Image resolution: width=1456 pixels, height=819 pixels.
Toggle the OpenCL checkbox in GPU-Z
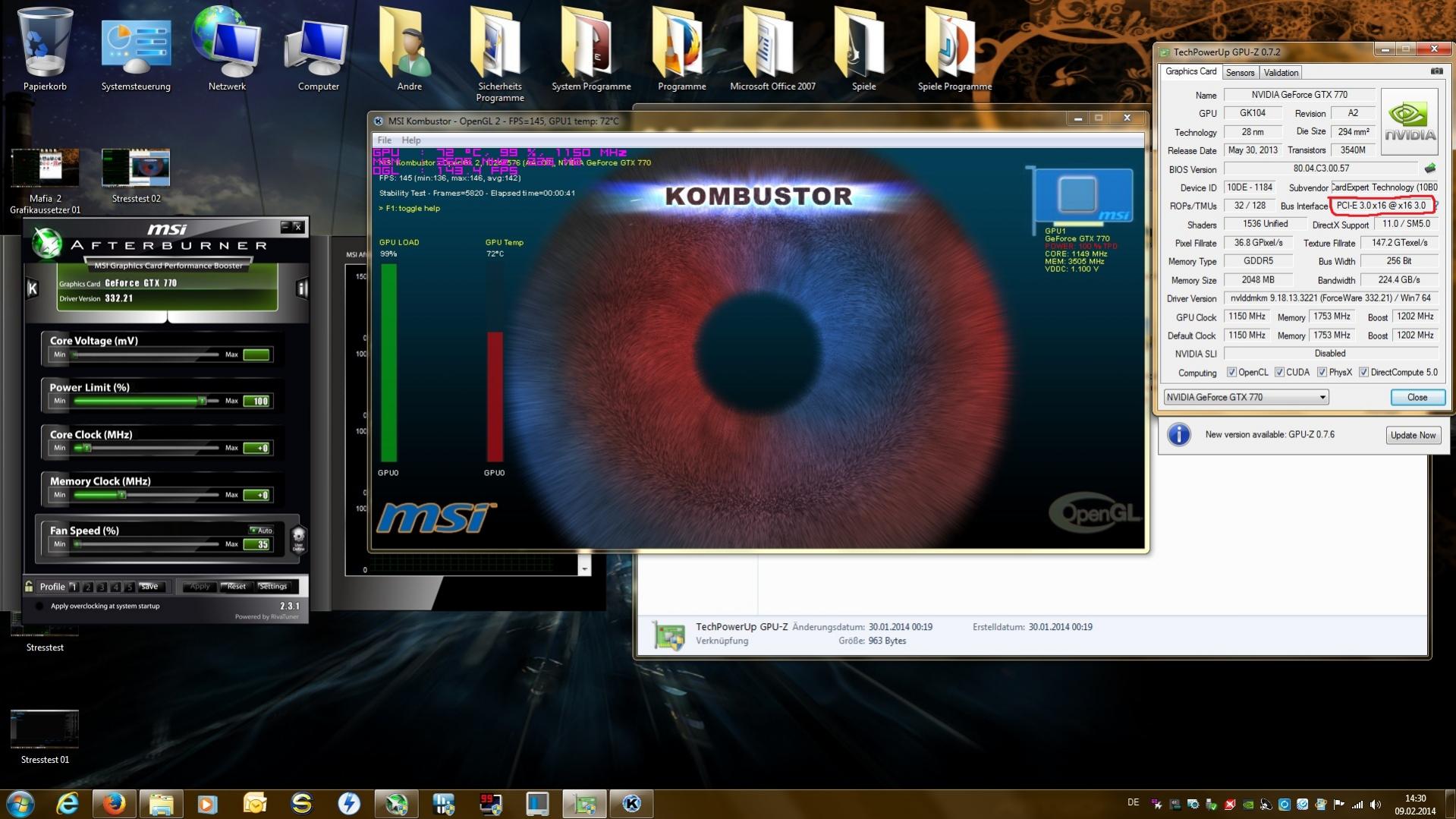point(1231,373)
